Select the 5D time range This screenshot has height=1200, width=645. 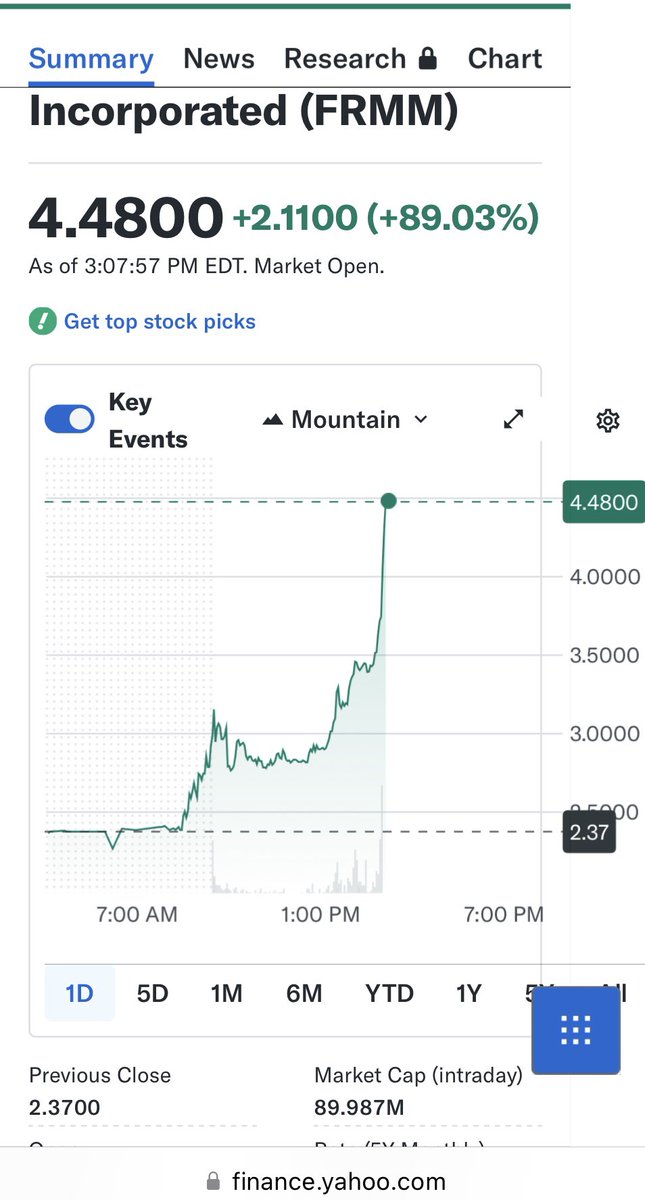(153, 993)
